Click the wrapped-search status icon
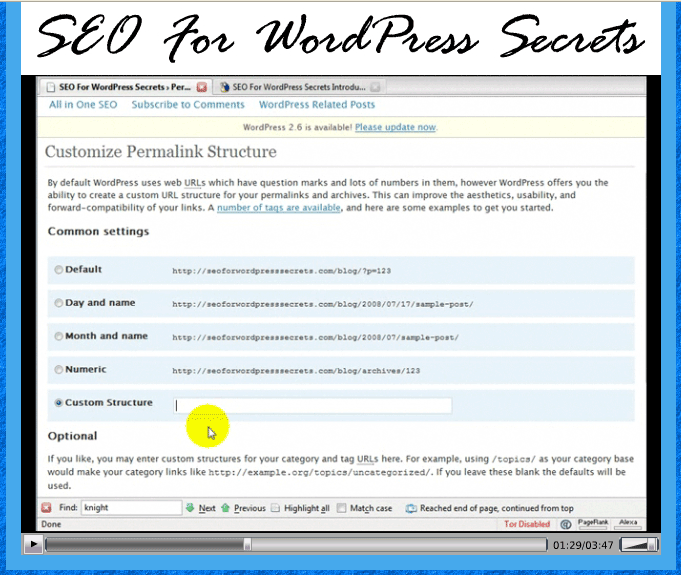 [x=410, y=508]
